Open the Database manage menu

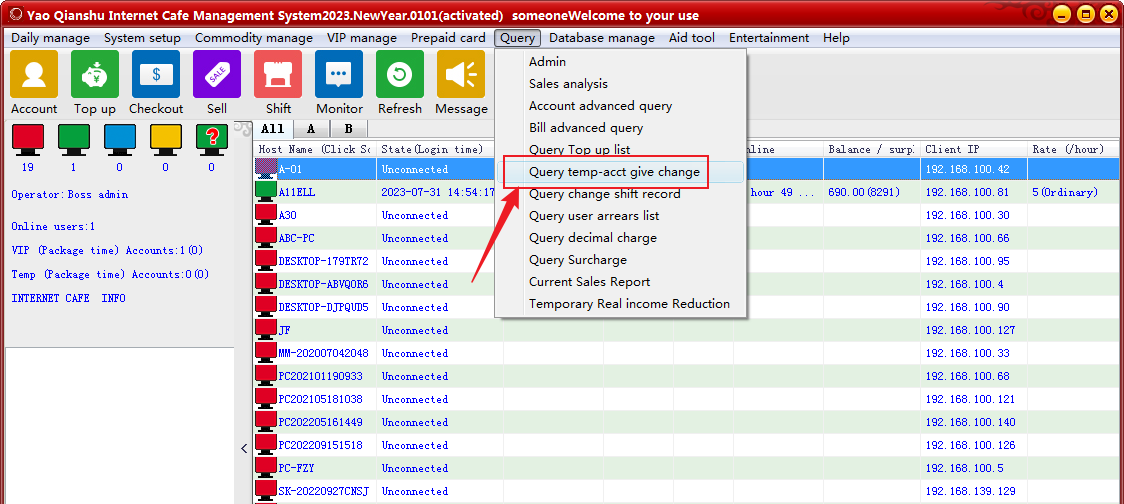(x=601, y=38)
